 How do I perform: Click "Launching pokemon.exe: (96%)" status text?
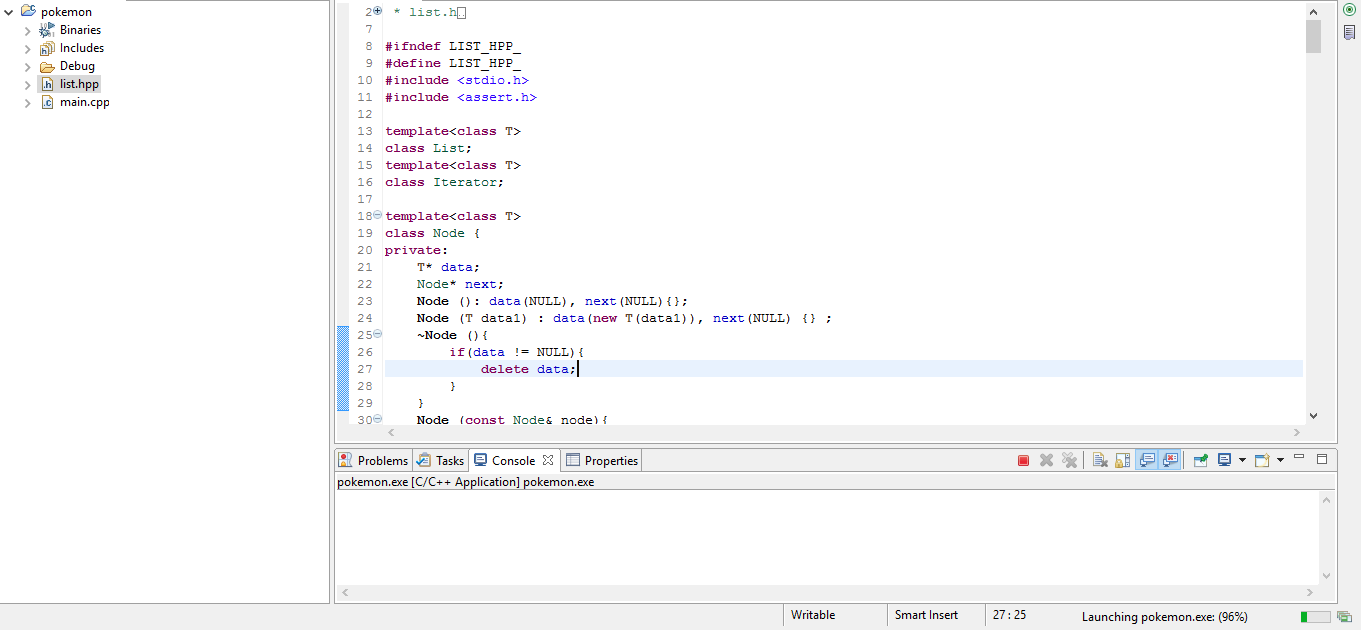(x=1165, y=617)
